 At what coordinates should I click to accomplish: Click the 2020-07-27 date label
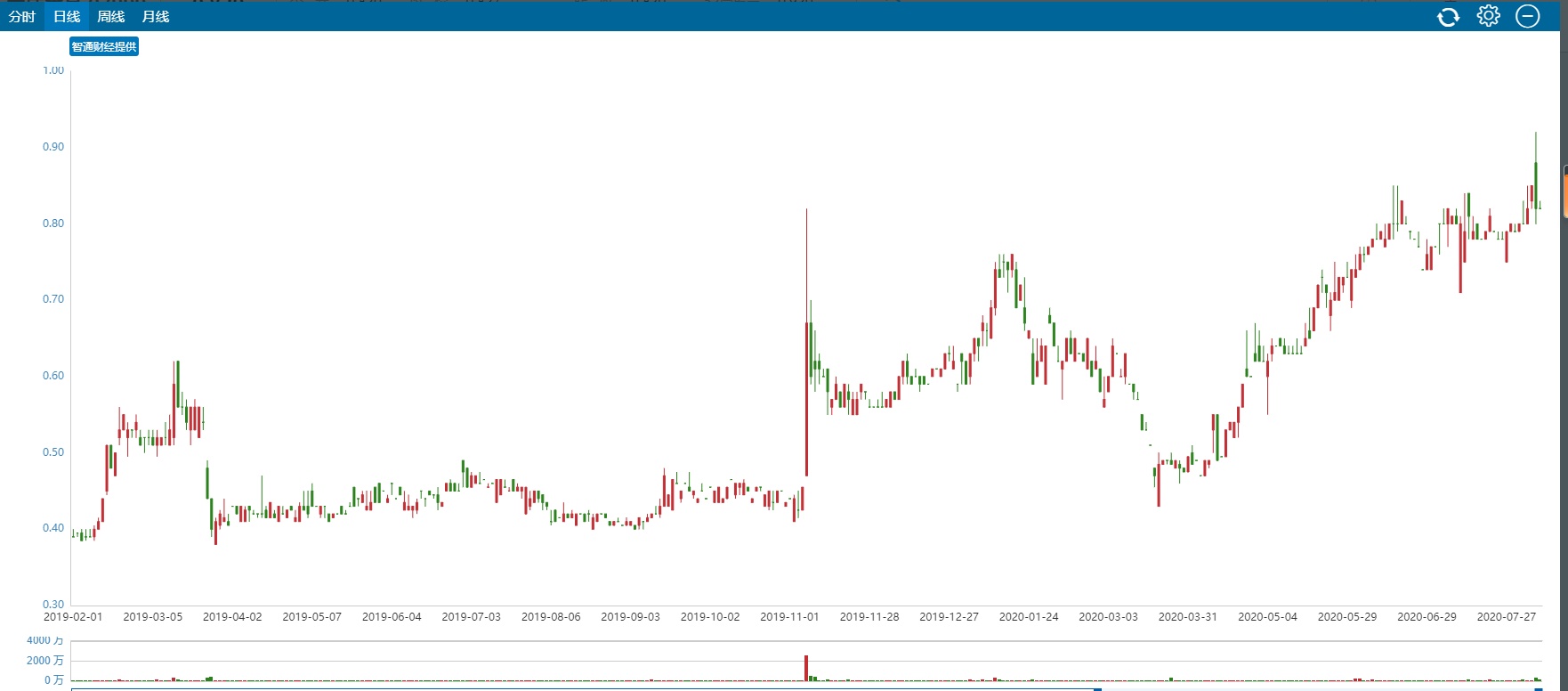pos(1507,617)
